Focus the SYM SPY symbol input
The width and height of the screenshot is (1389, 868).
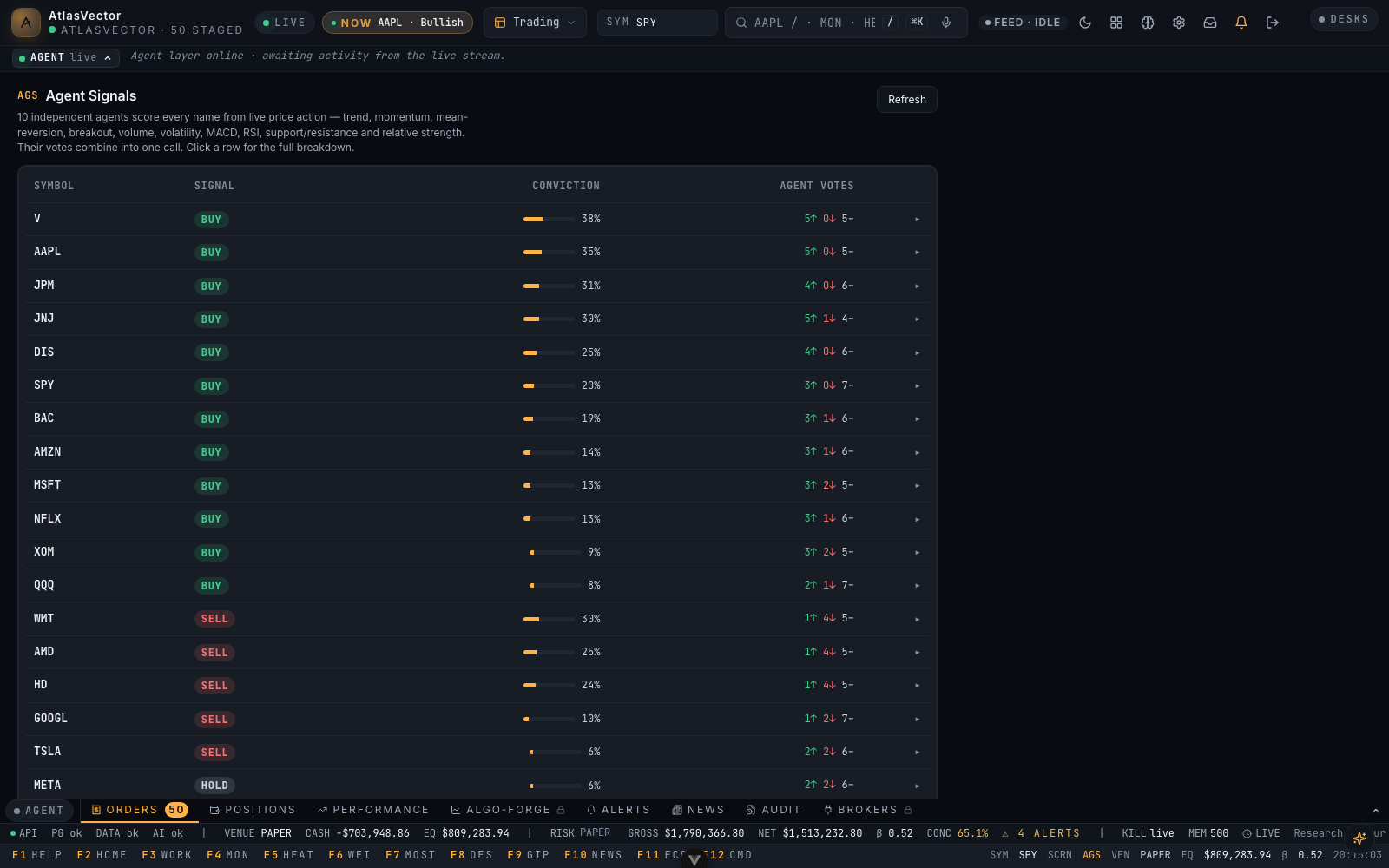(657, 23)
